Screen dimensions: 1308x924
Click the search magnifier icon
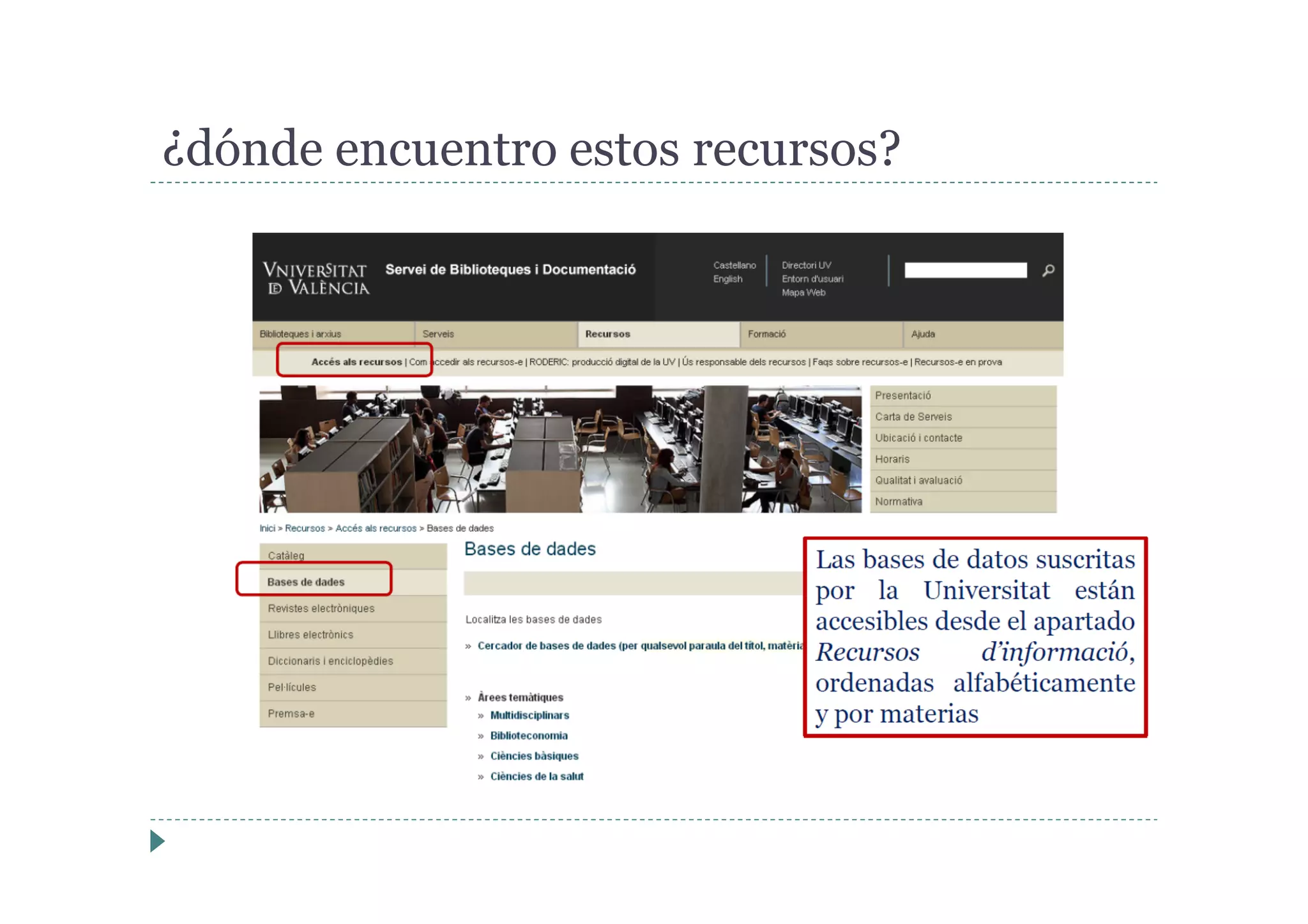[1047, 271]
